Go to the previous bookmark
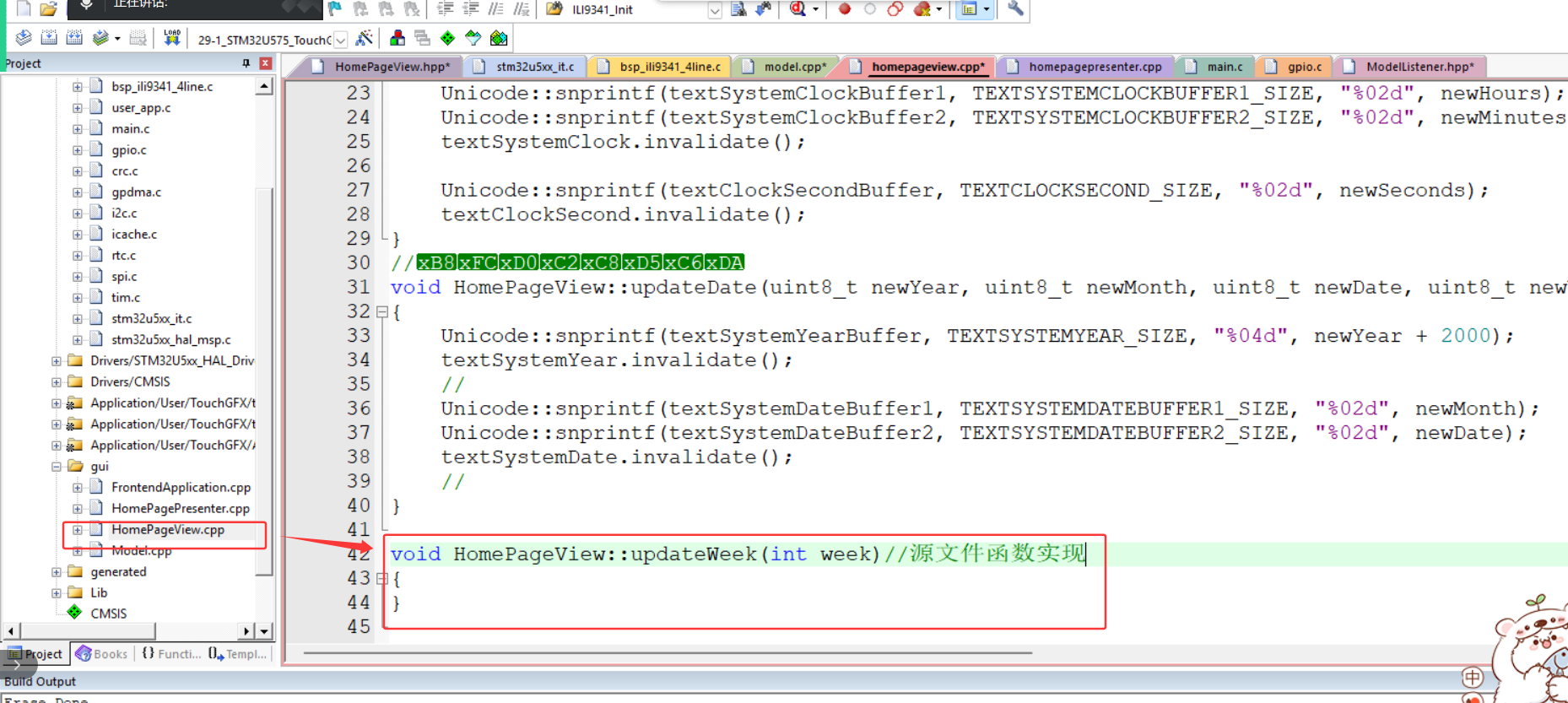Screen dimensions: 1568x703 tap(360, 8)
